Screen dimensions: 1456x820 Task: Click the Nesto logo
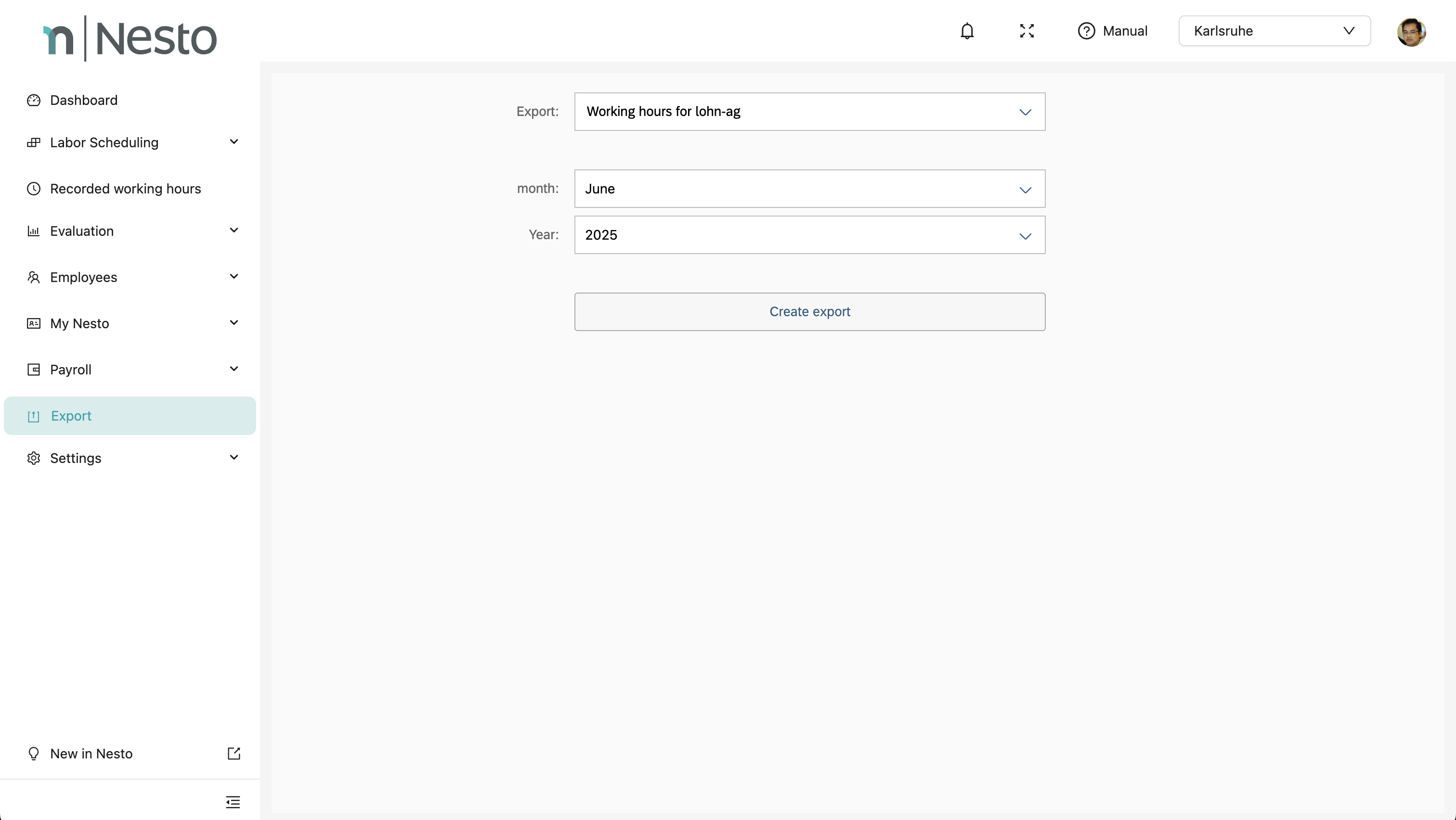tap(130, 38)
